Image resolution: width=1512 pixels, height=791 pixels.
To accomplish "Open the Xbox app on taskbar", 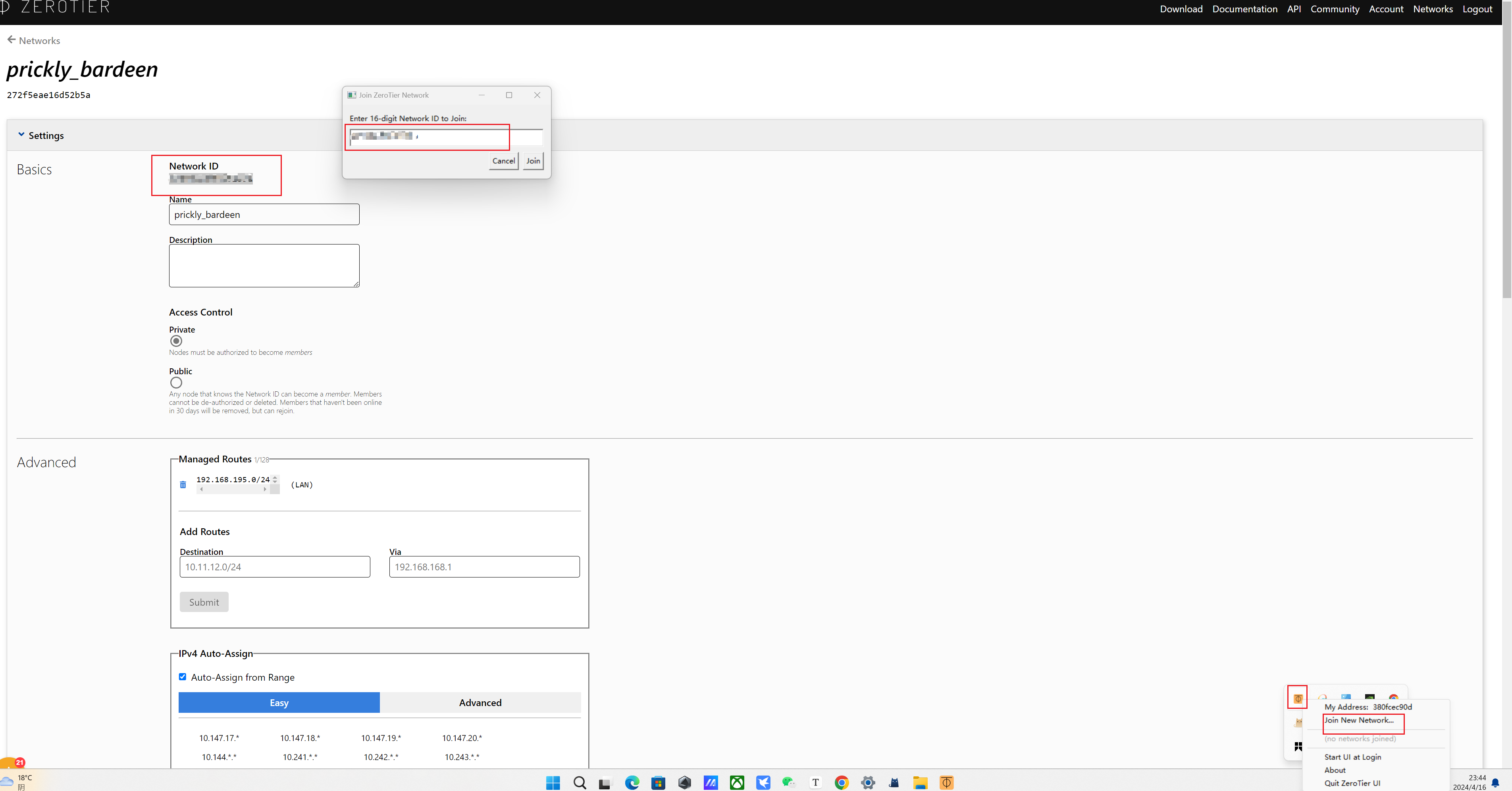I will pyautogui.click(x=737, y=782).
